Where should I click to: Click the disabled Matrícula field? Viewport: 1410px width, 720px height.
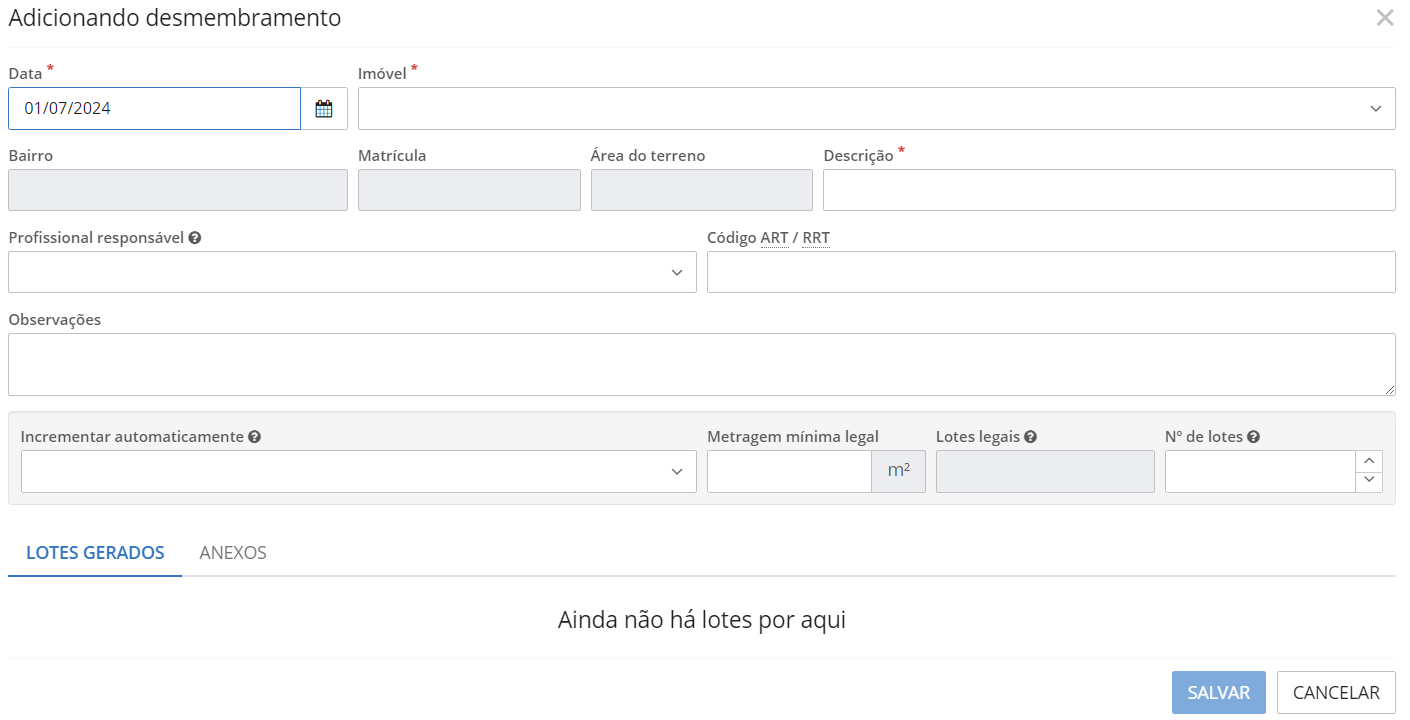469,190
